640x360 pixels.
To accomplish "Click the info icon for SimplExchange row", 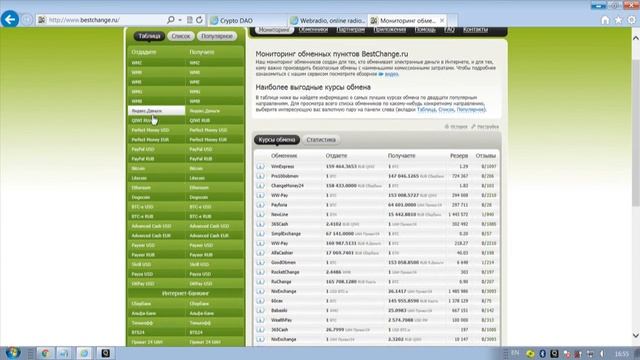I will point(260,234).
